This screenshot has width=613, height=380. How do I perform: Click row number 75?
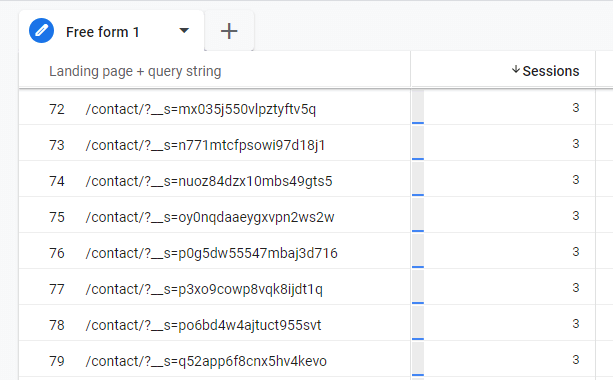57,217
